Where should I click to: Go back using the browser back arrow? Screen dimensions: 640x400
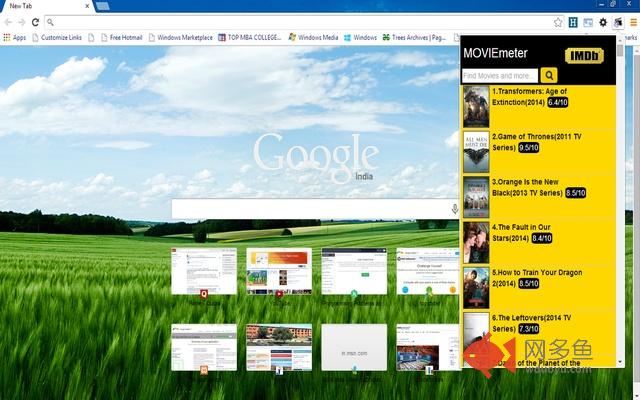[8, 22]
